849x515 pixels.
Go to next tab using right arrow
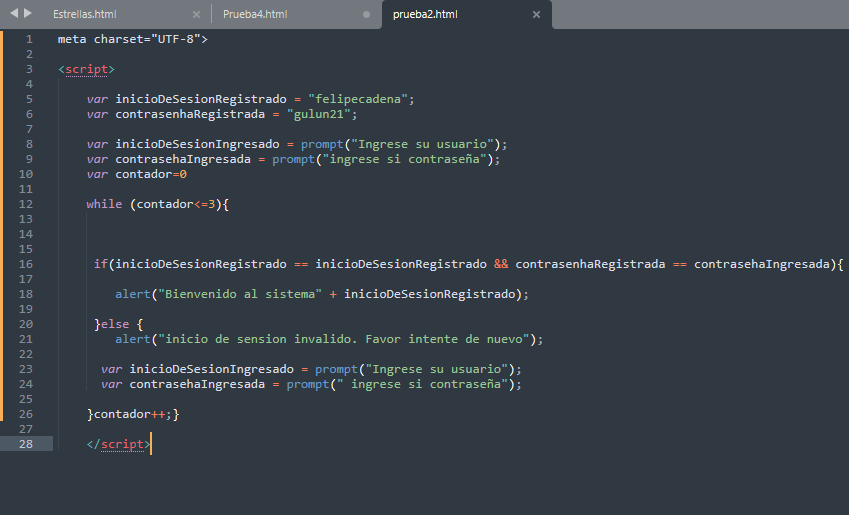coord(28,13)
